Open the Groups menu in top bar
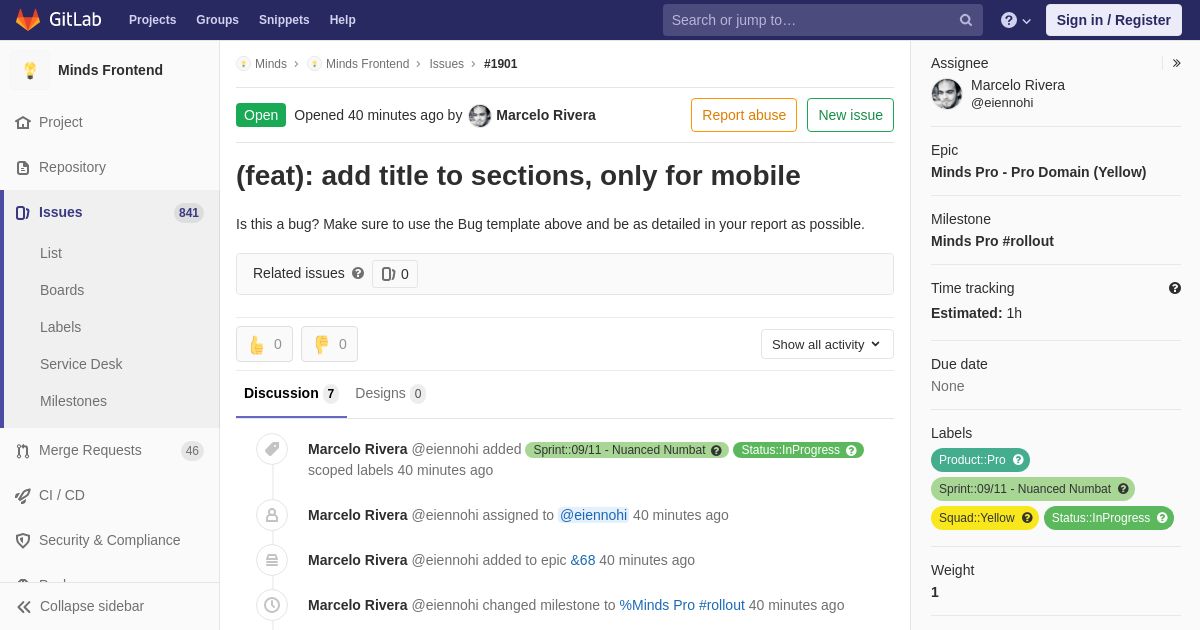 coord(217,20)
